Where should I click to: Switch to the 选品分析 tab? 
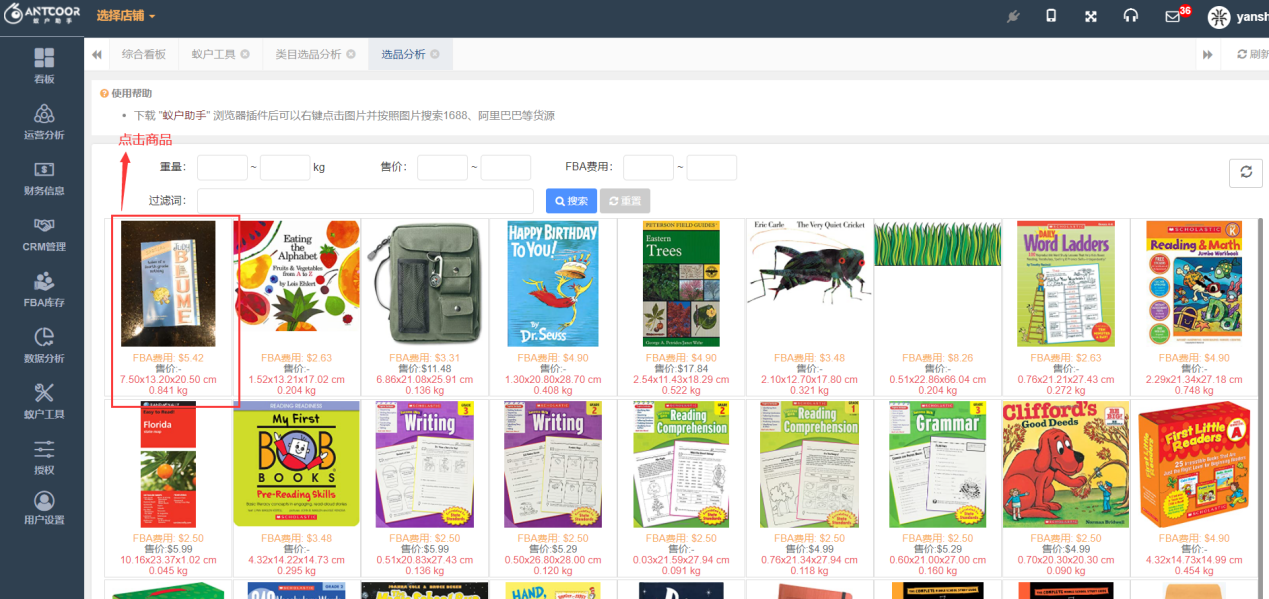pyautogui.click(x=403, y=54)
